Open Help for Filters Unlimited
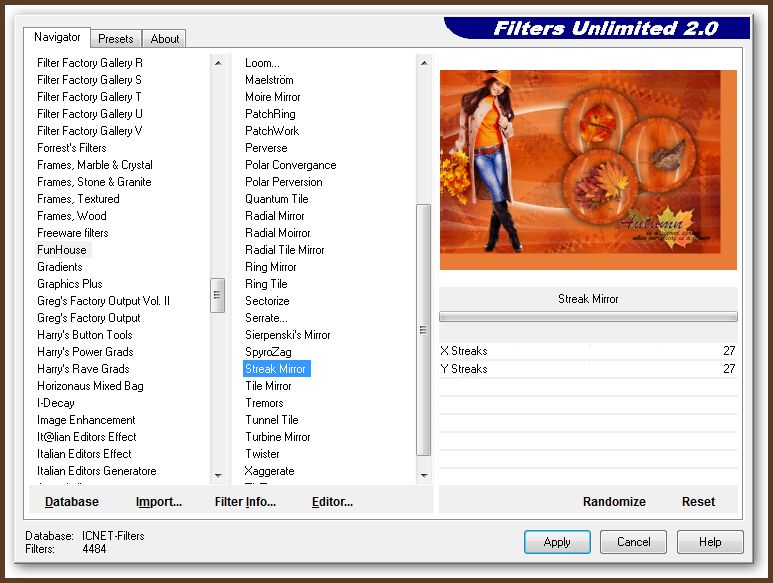The width and height of the screenshot is (773, 583). 710,542
